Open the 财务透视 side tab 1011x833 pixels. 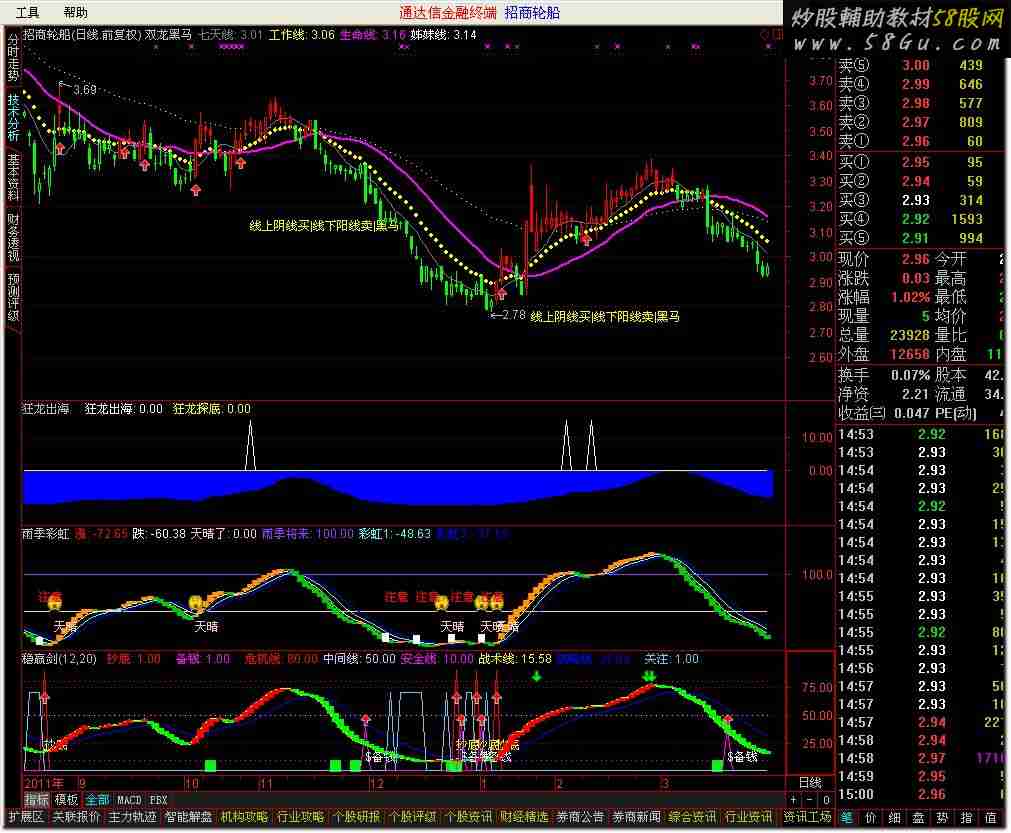13,237
